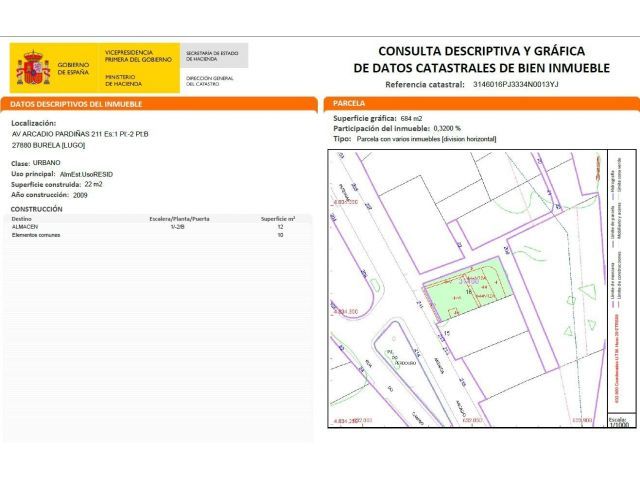Viewport: 640px width, 480px height.
Task: Click parcel number '16' on map
Action: pos(469,292)
